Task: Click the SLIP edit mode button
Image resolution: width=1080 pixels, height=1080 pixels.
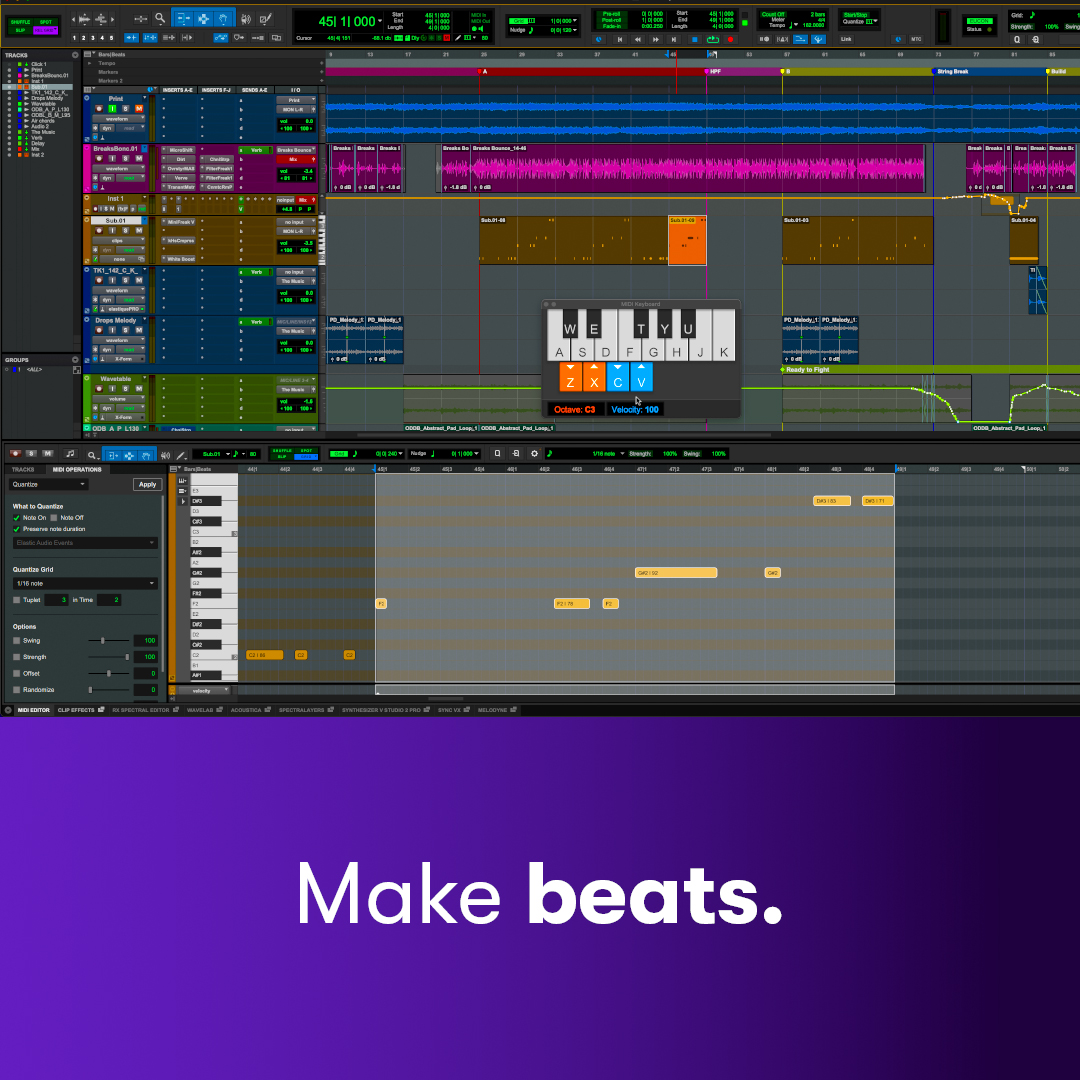Action: click(x=20, y=30)
